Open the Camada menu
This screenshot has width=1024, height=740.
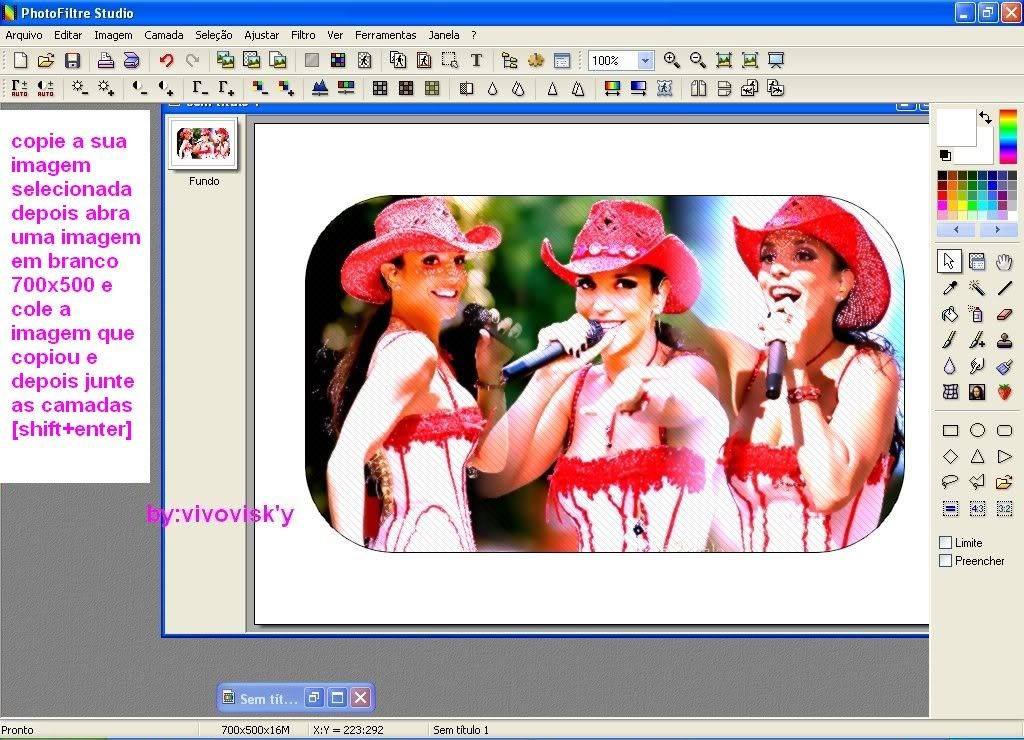click(163, 35)
